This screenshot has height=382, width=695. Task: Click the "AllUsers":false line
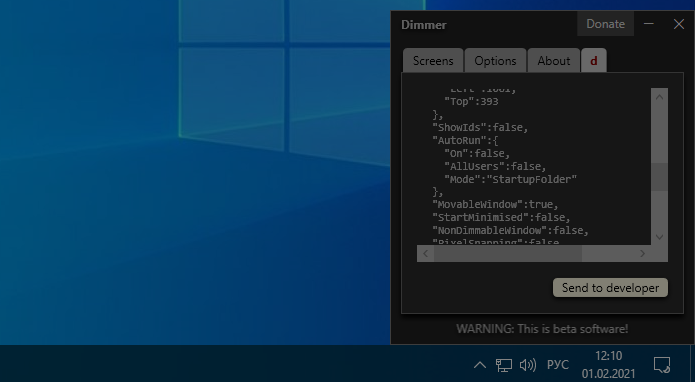496,166
